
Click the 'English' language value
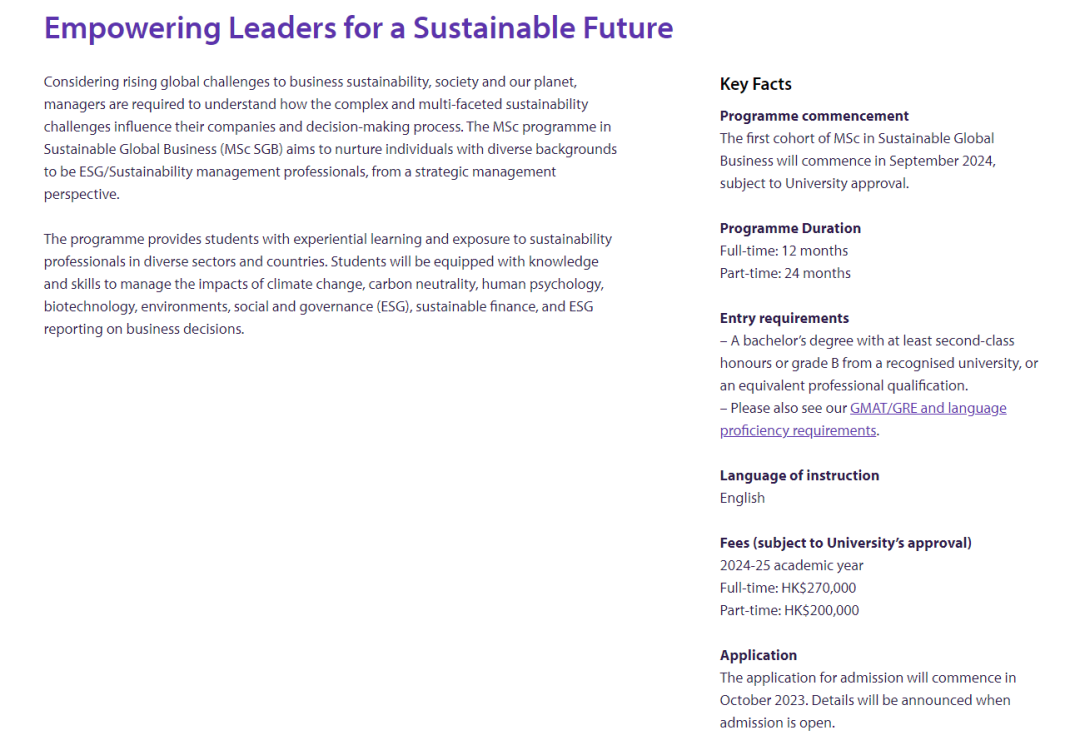tap(742, 498)
